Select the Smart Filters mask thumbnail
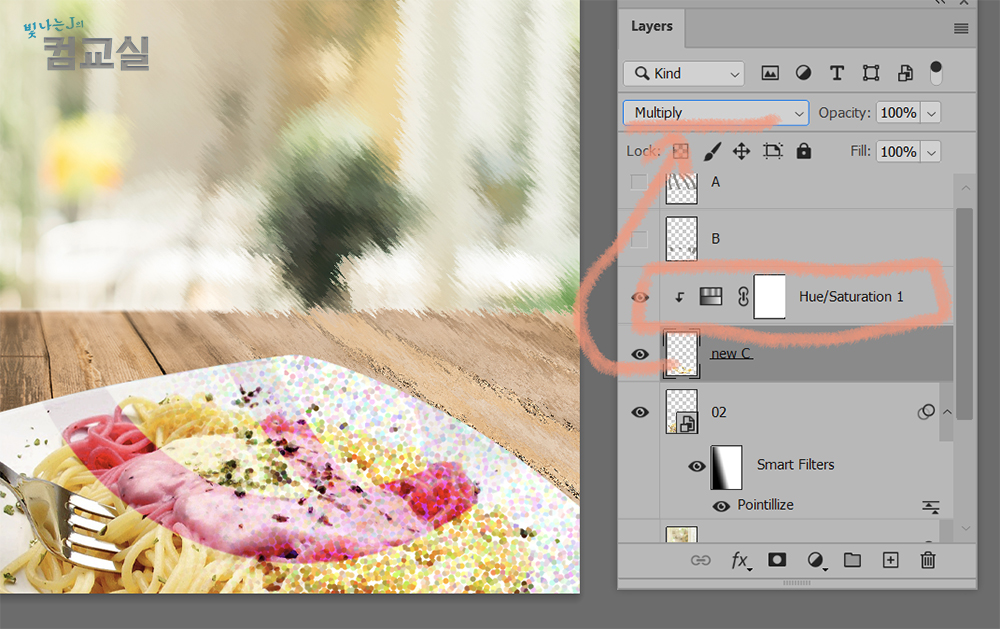Viewport: 1000px width, 629px height. coord(726,467)
